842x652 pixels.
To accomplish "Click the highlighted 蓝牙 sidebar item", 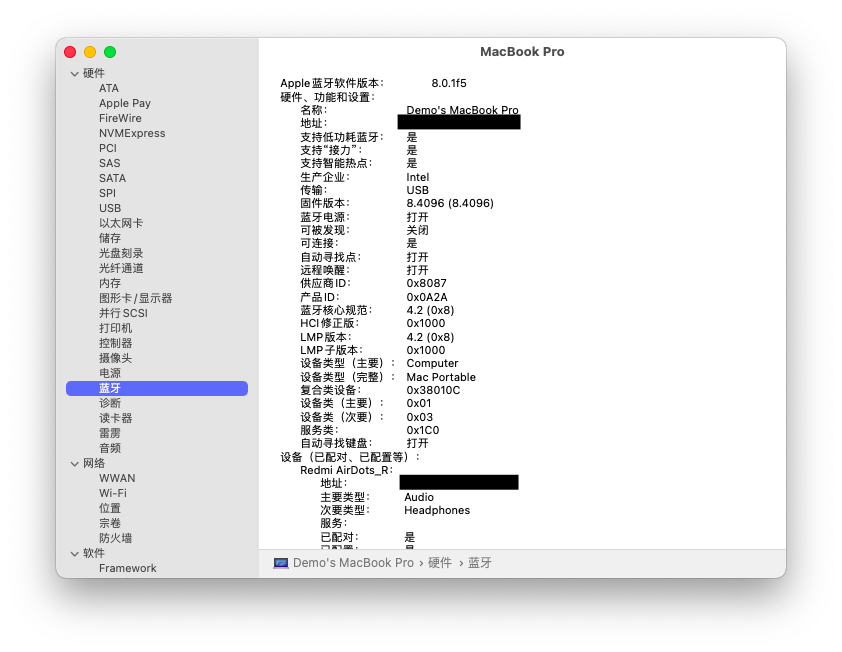I will pos(157,388).
